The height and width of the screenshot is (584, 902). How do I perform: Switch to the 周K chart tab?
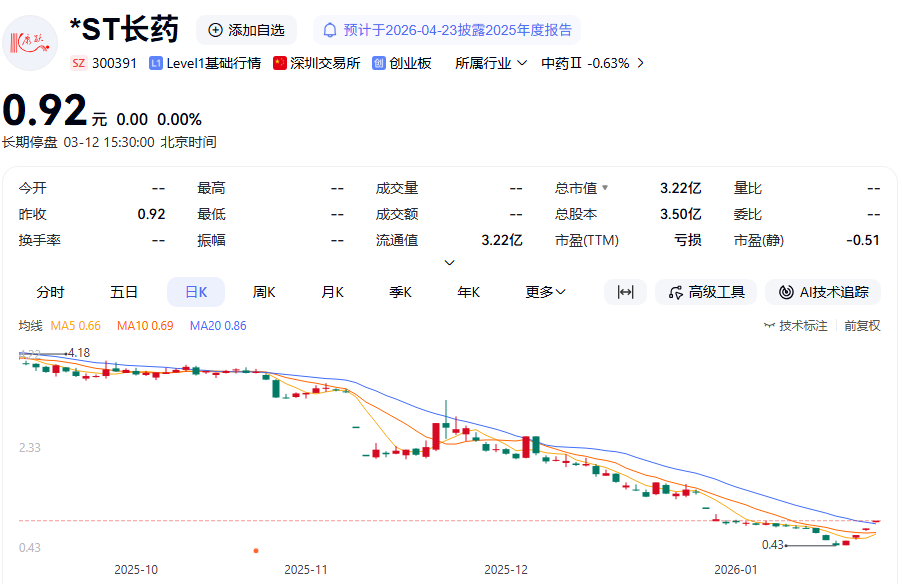tap(264, 292)
